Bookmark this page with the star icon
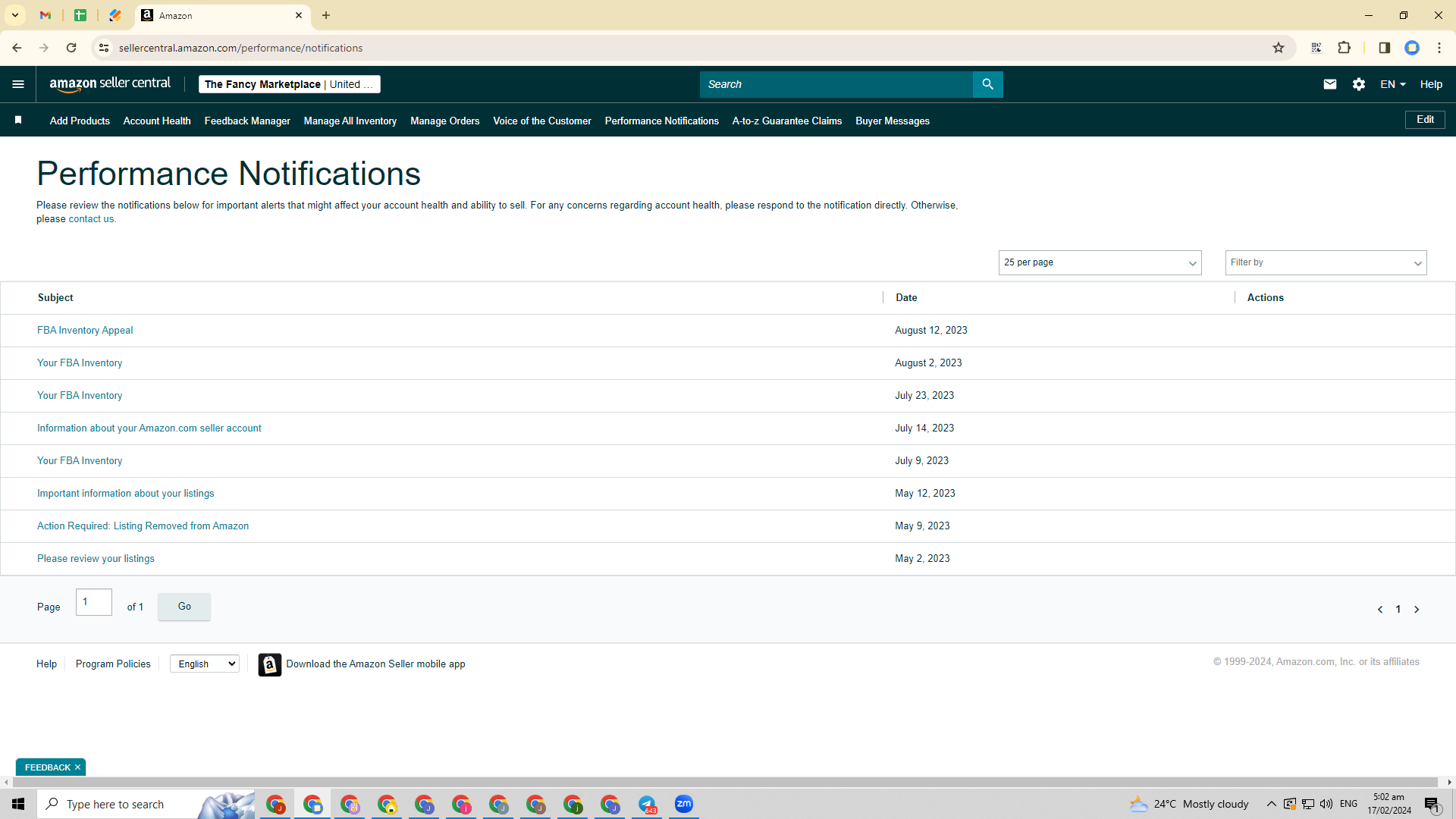The height and width of the screenshot is (819, 1456). point(1279,48)
